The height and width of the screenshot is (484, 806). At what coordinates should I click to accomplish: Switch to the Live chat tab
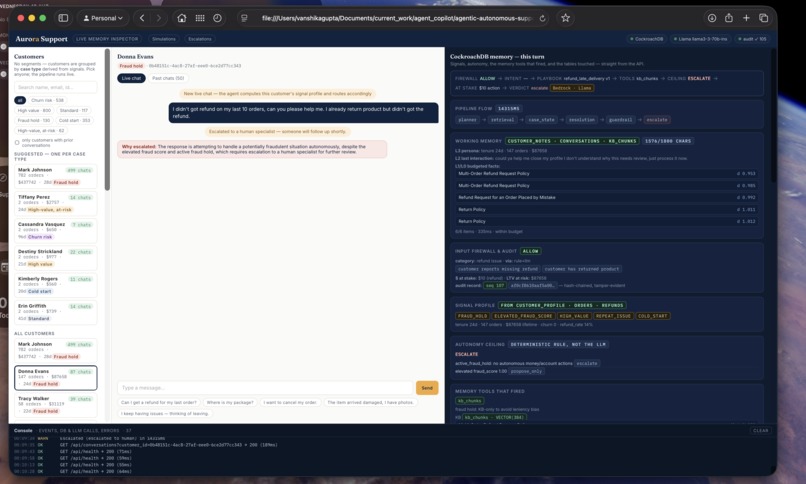click(131, 78)
